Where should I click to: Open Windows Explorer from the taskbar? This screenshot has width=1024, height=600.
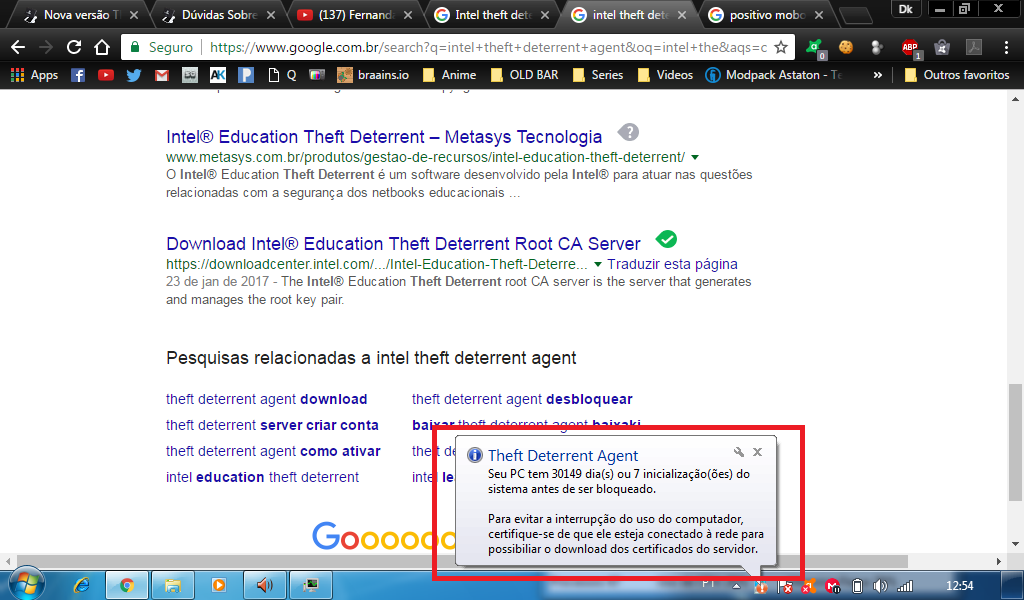click(172, 585)
